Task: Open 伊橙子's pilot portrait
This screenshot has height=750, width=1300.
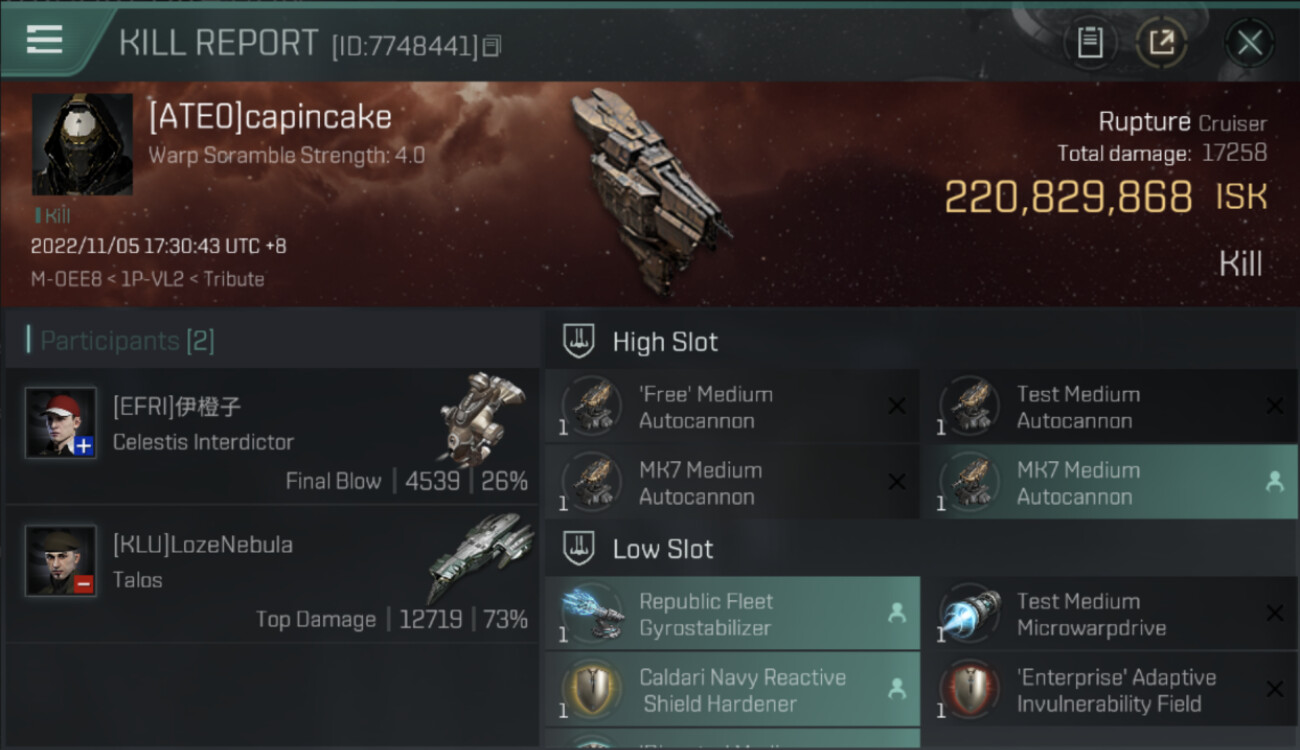Action: [x=61, y=423]
